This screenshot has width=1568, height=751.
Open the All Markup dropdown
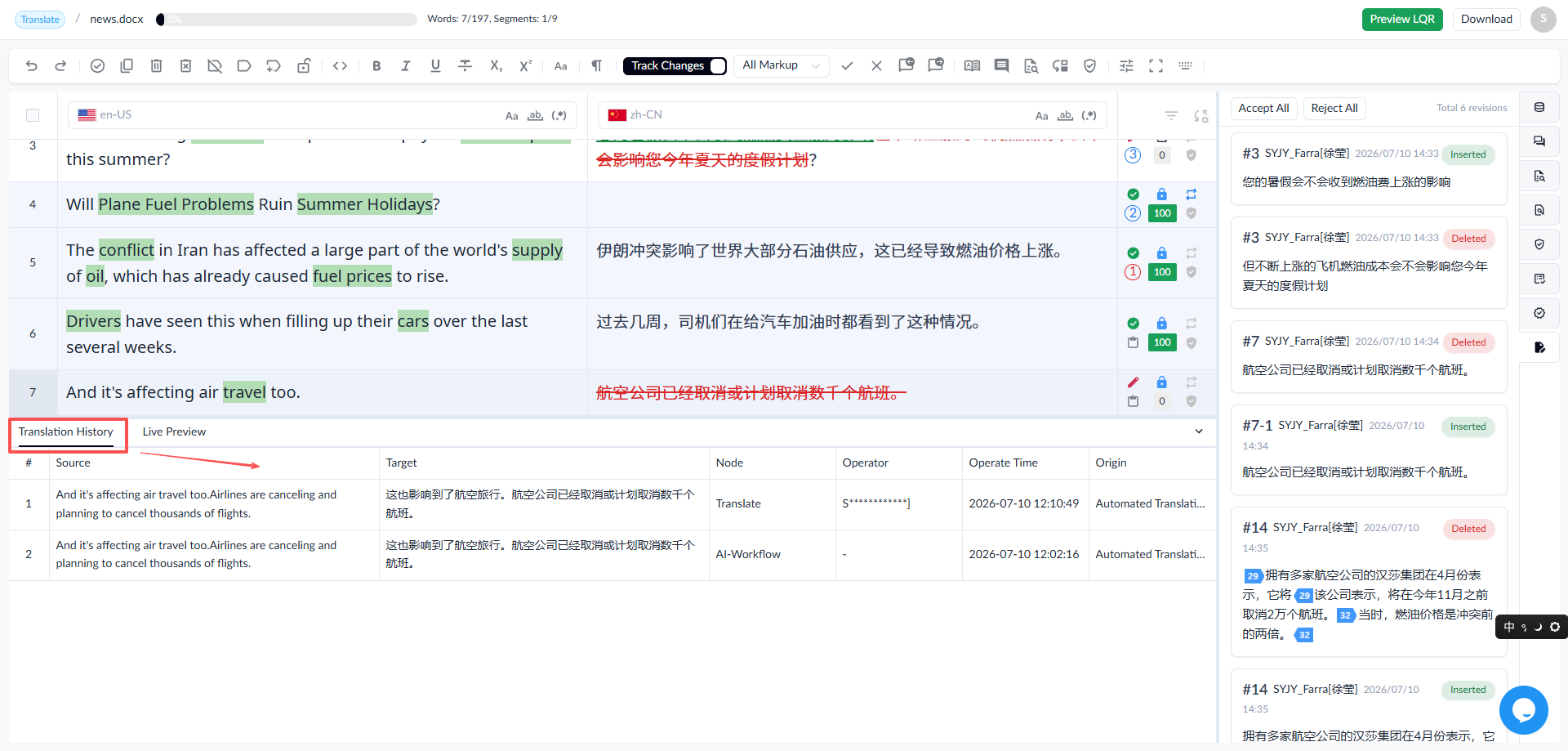click(782, 65)
